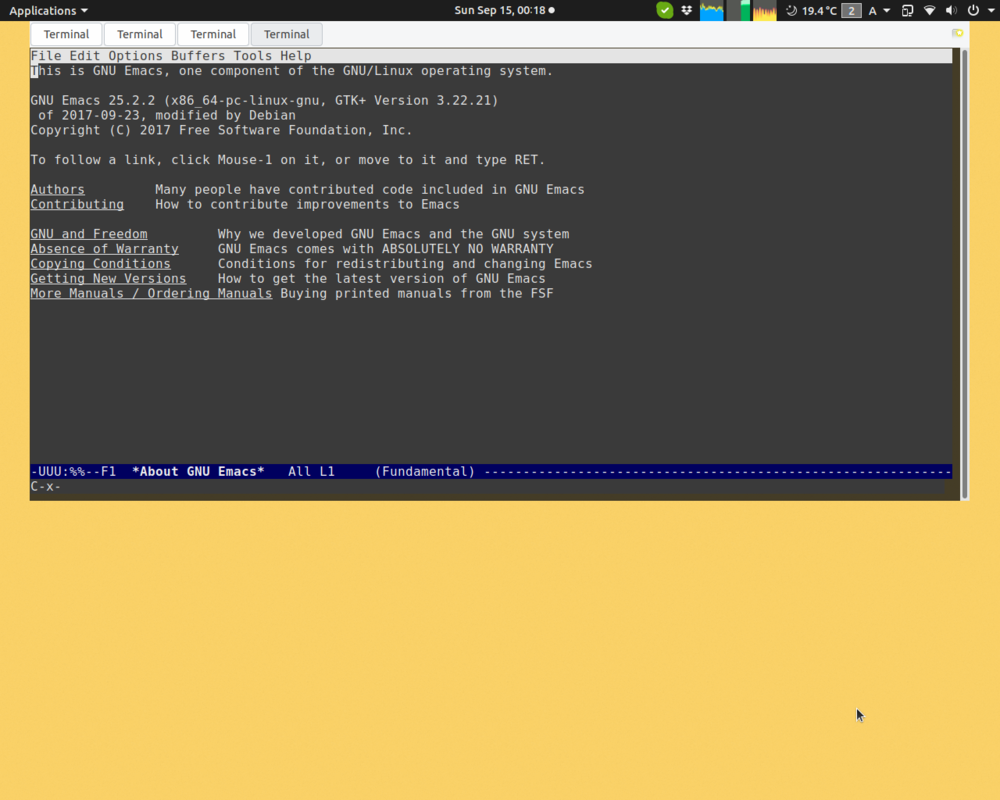Open the 19.4 °C weather reading
Image resolution: width=1000 pixels, height=800 pixels.
point(819,10)
